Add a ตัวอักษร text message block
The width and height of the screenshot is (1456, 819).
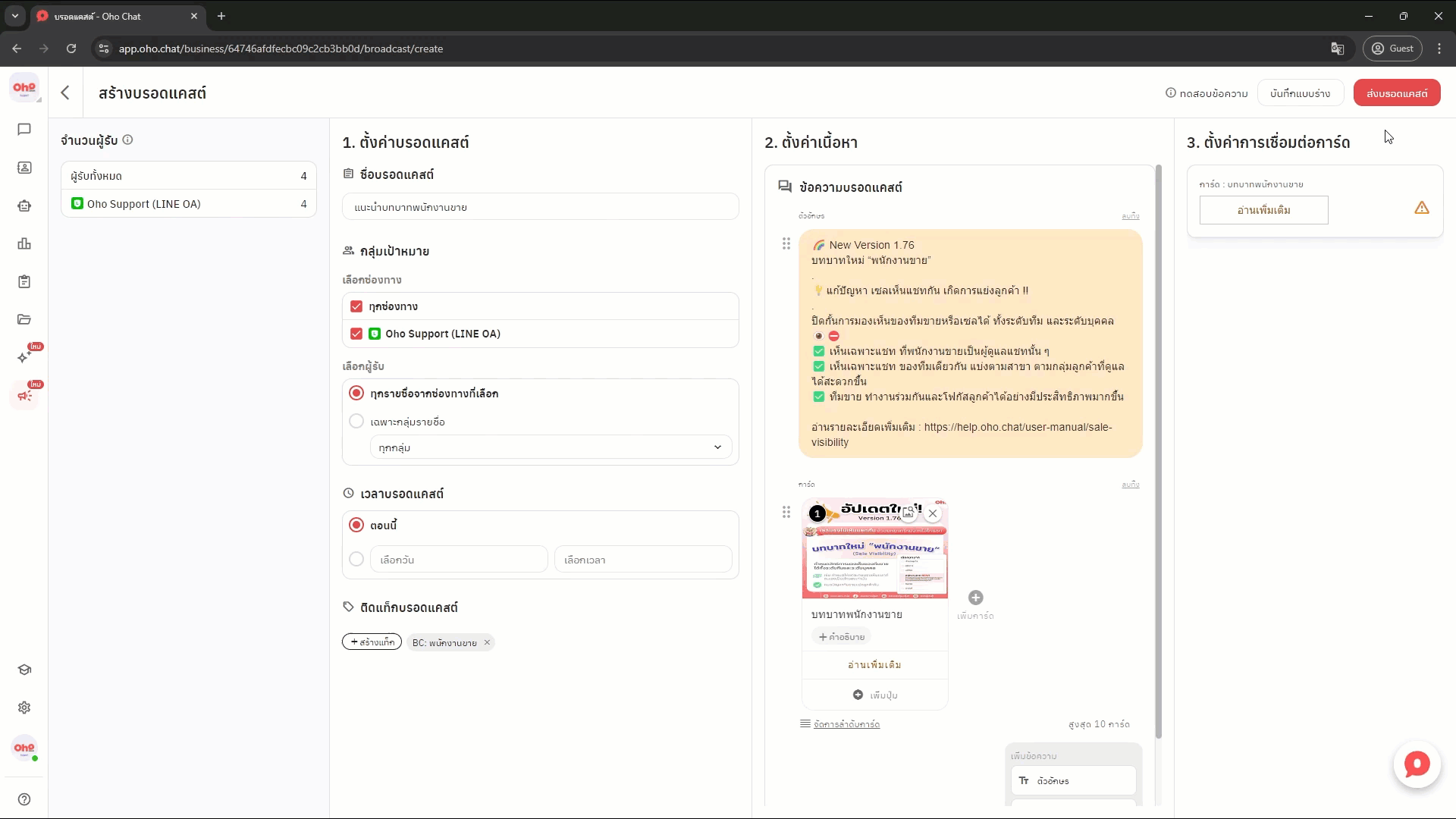coord(1073,780)
